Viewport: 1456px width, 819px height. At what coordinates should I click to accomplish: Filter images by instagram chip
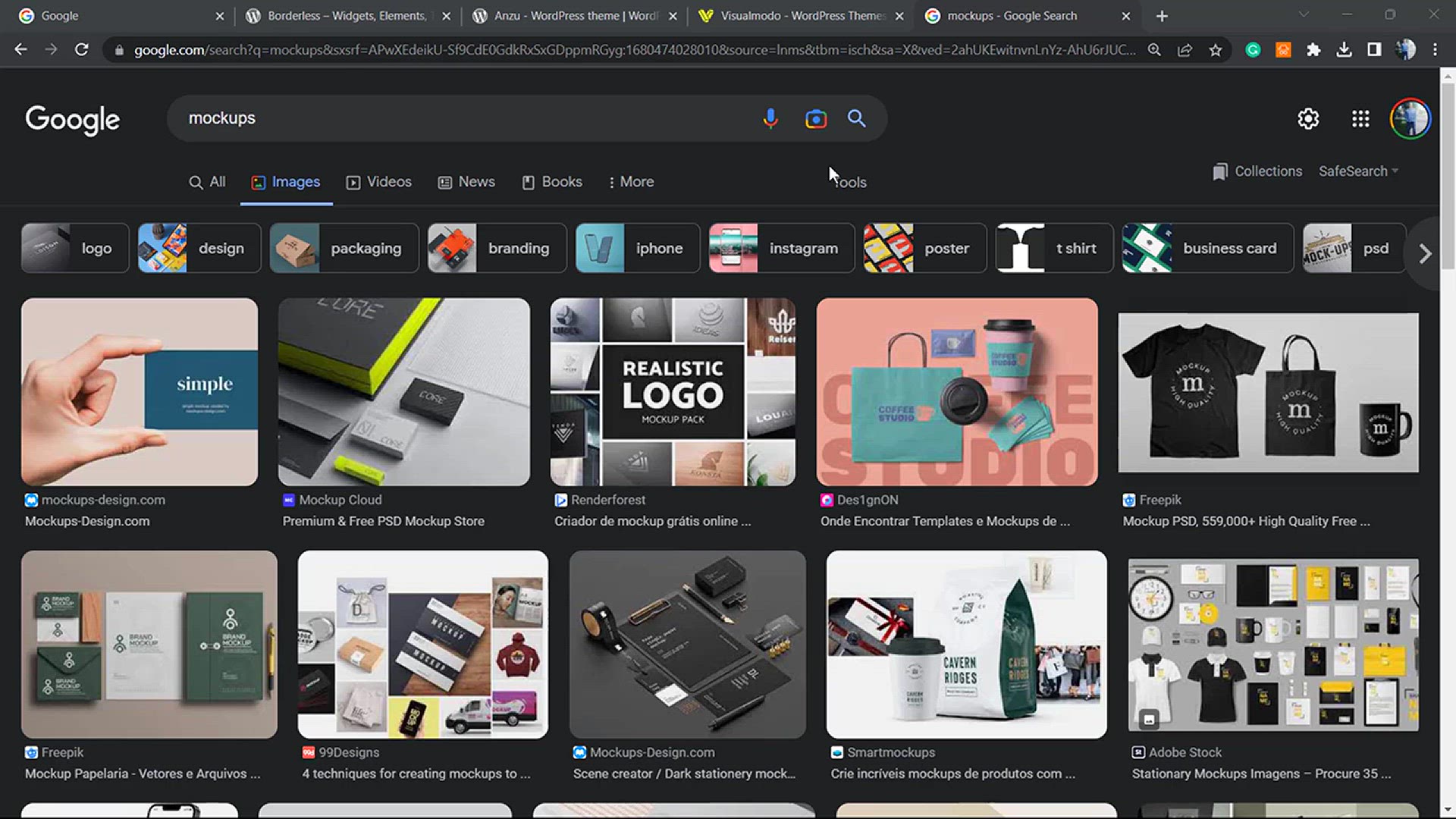click(x=782, y=248)
